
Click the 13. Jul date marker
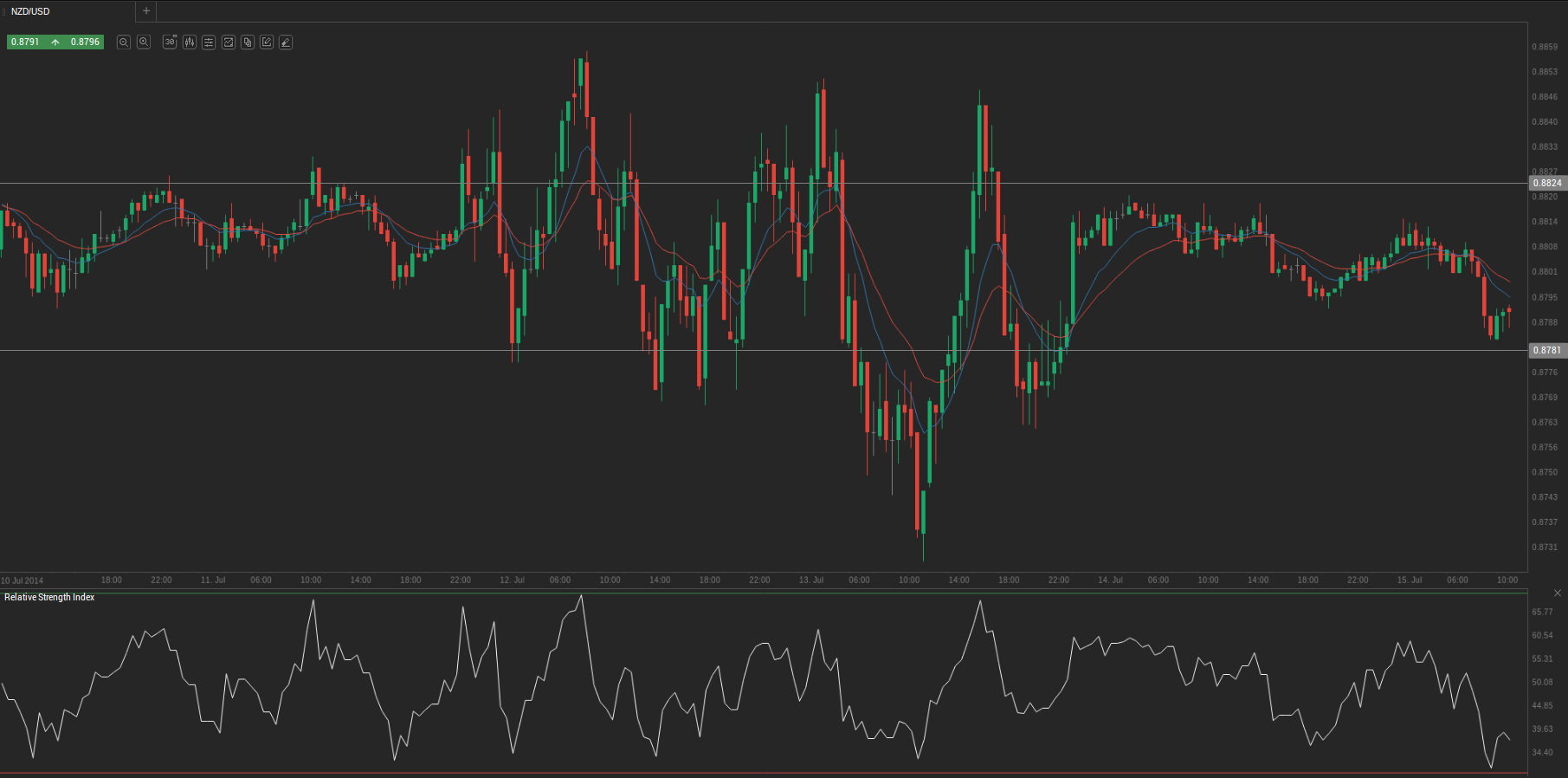(x=810, y=580)
